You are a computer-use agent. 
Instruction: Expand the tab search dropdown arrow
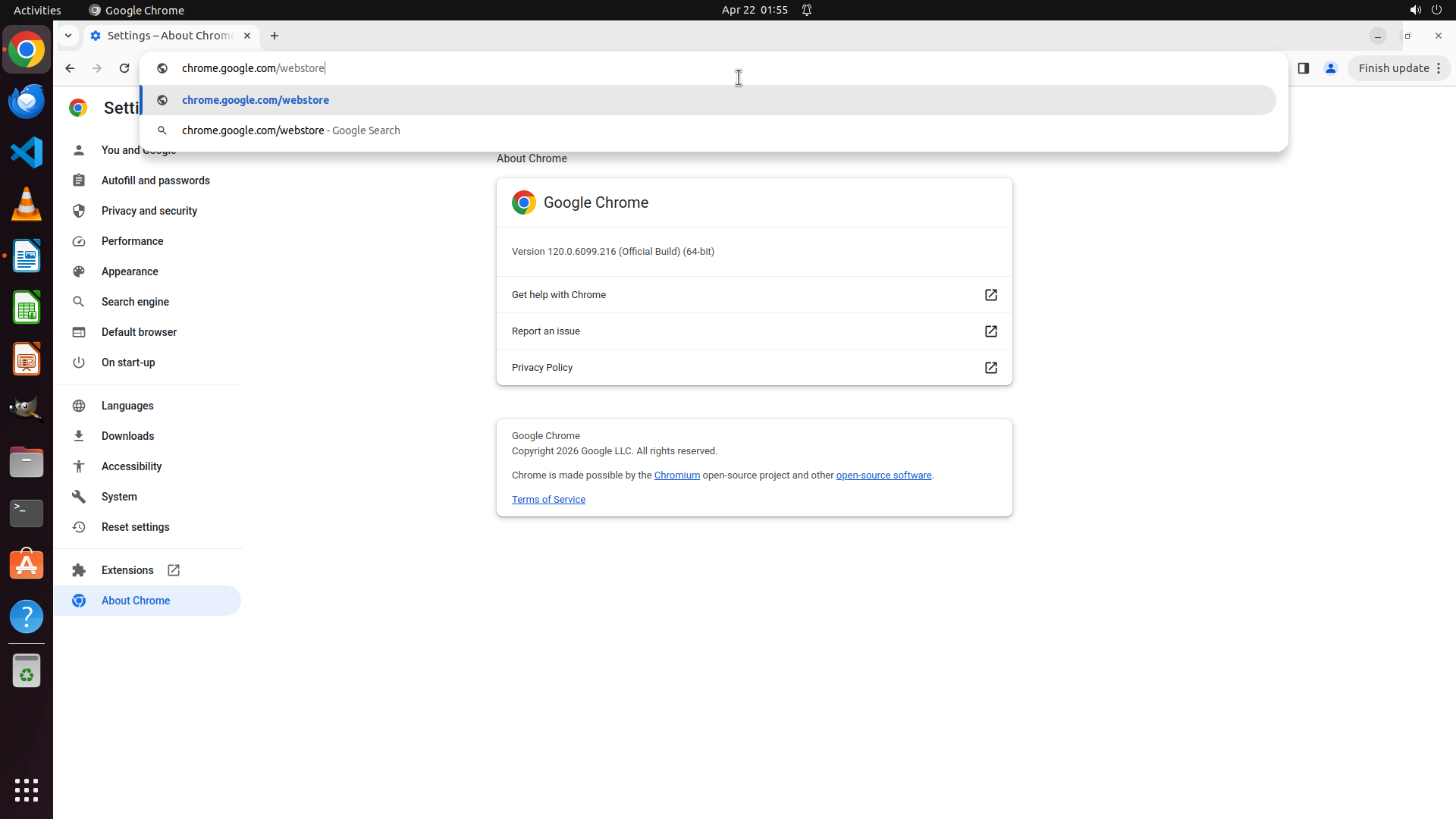coord(68,36)
